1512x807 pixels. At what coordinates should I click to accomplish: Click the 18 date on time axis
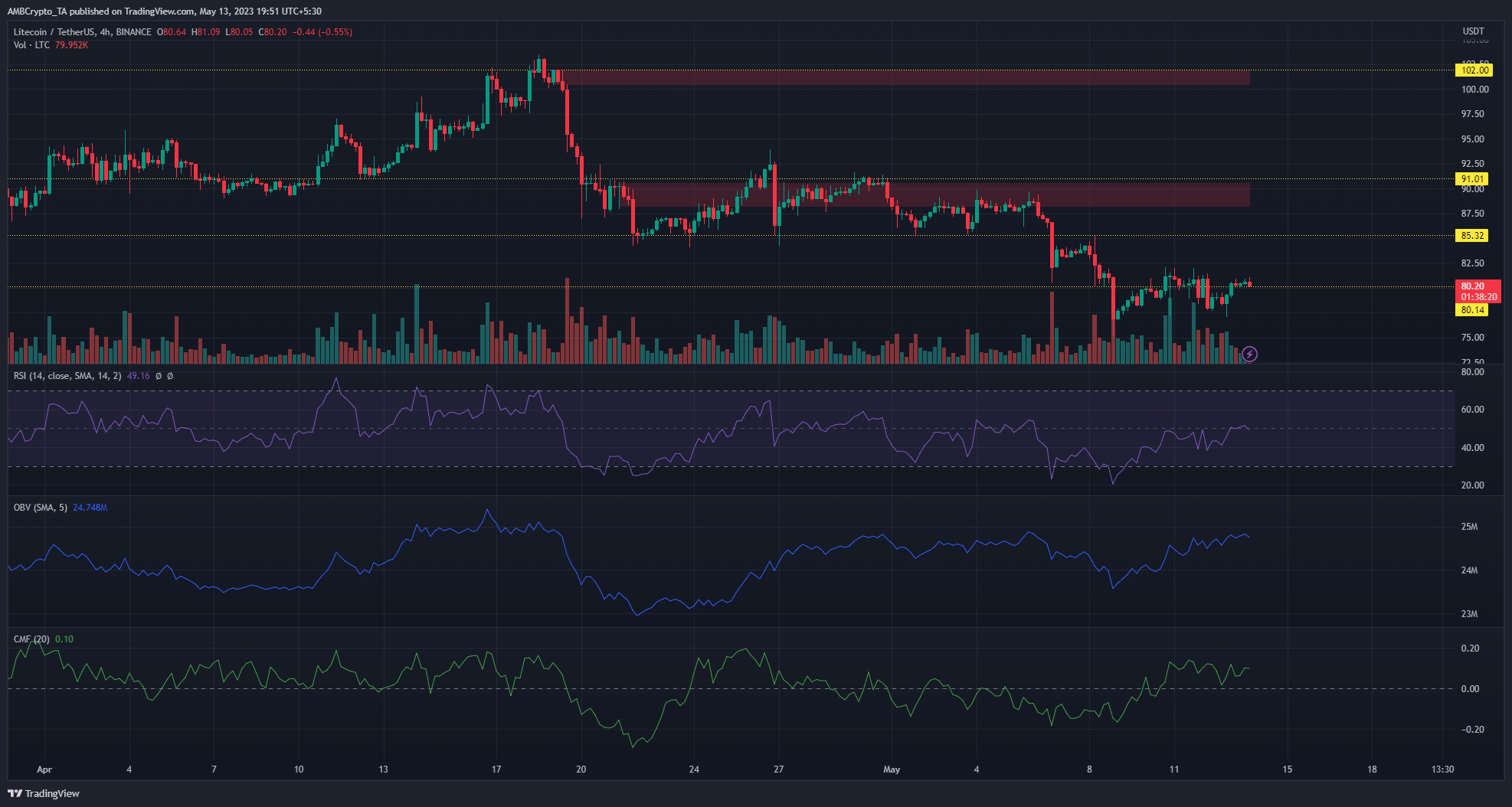(x=1372, y=769)
